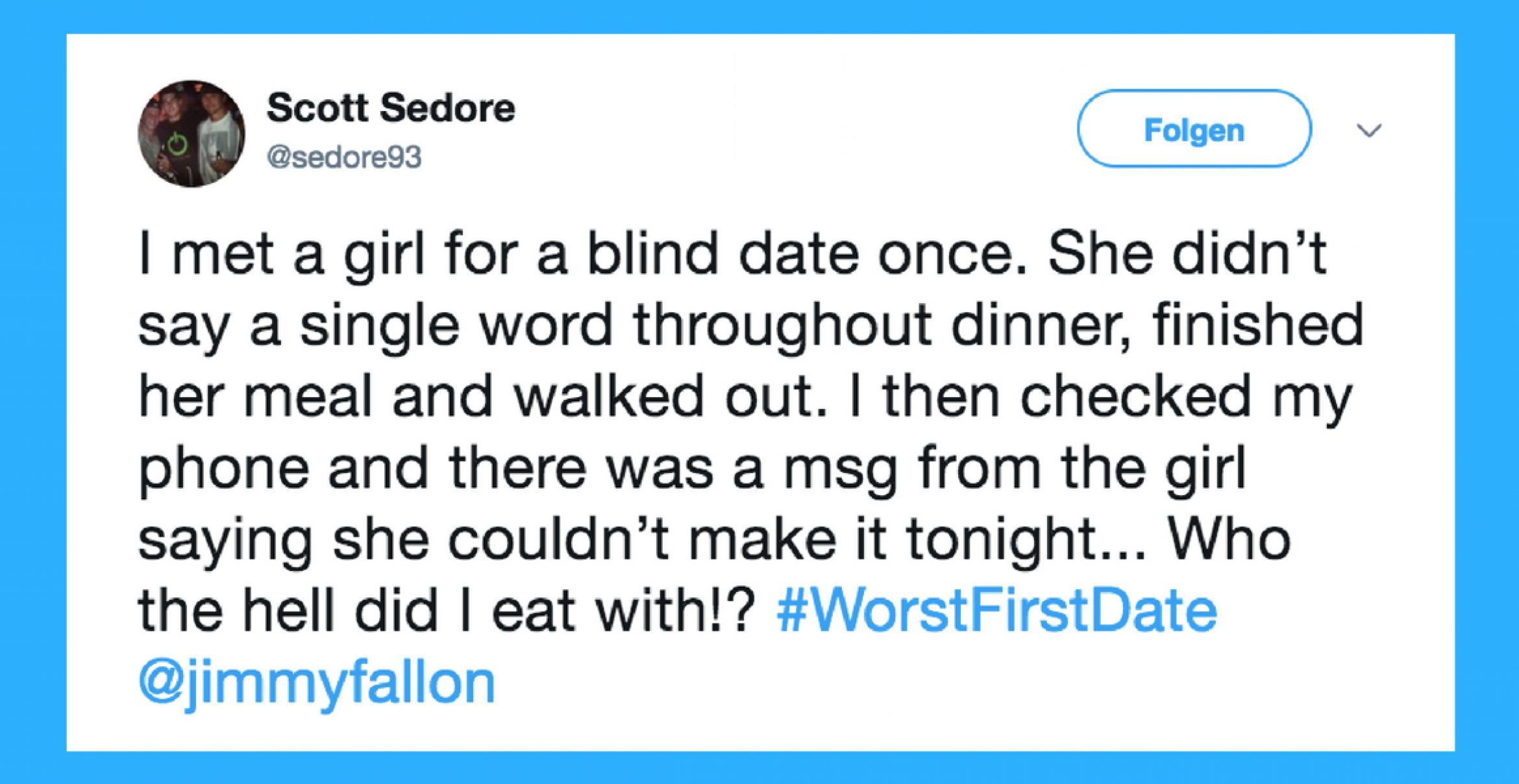Image resolution: width=1519 pixels, height=784 pixels.
Task: Click the Scott Sedore display name
Action: (x=391, y=108)
